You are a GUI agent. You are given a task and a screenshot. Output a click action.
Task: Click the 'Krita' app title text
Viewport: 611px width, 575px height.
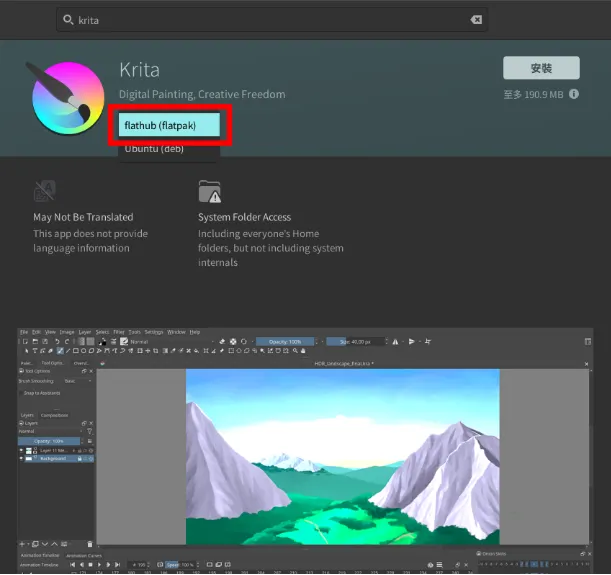(140, 70)
